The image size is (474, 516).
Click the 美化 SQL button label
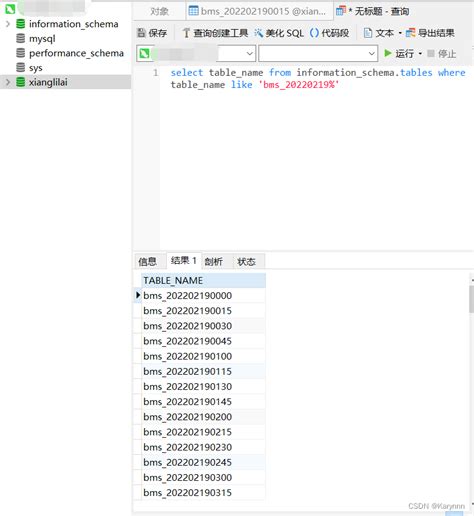(x=285, y=33)
